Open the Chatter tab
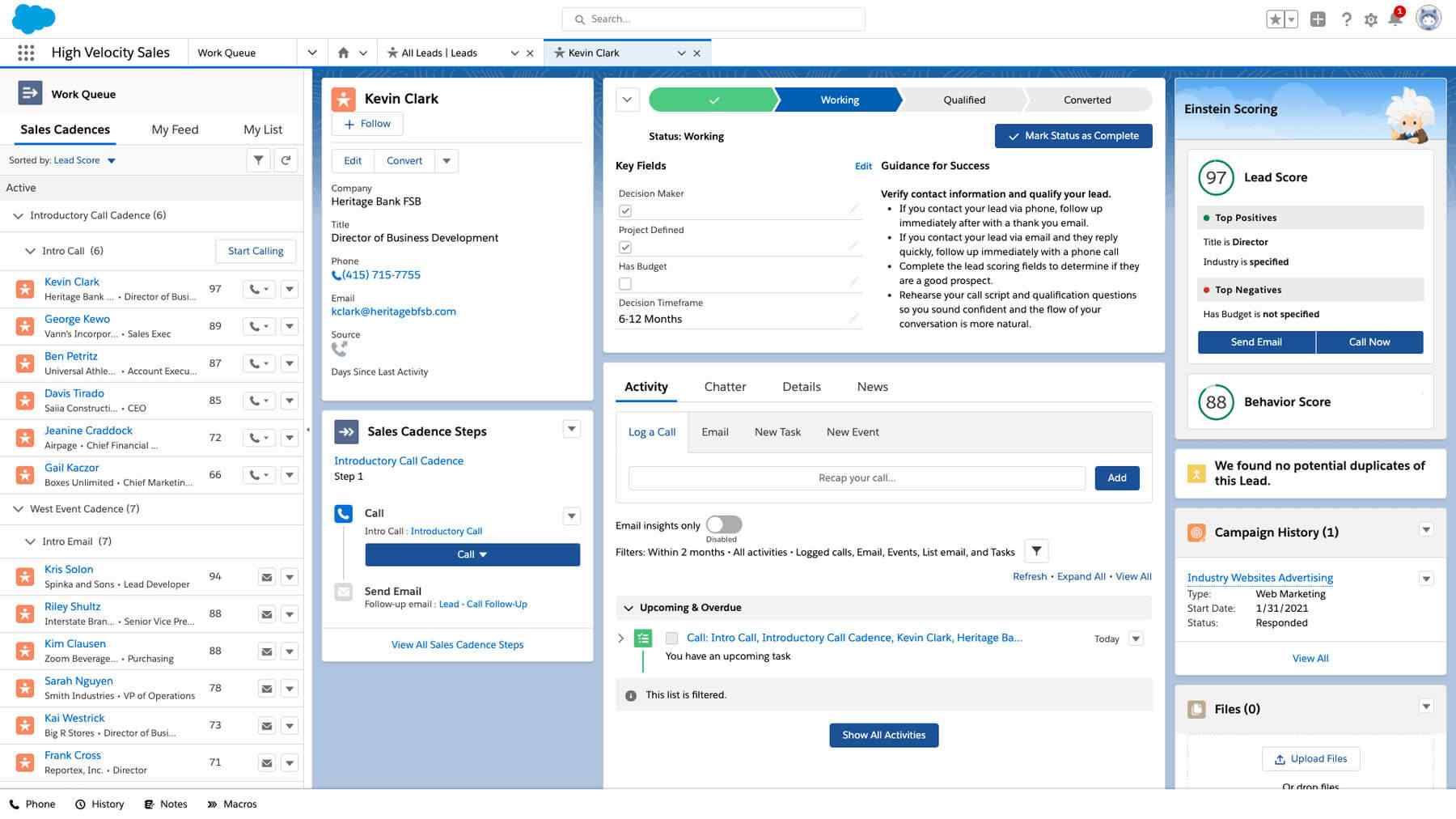The width and height of the screenshot is (1456, 819). [x=725, y=387]
